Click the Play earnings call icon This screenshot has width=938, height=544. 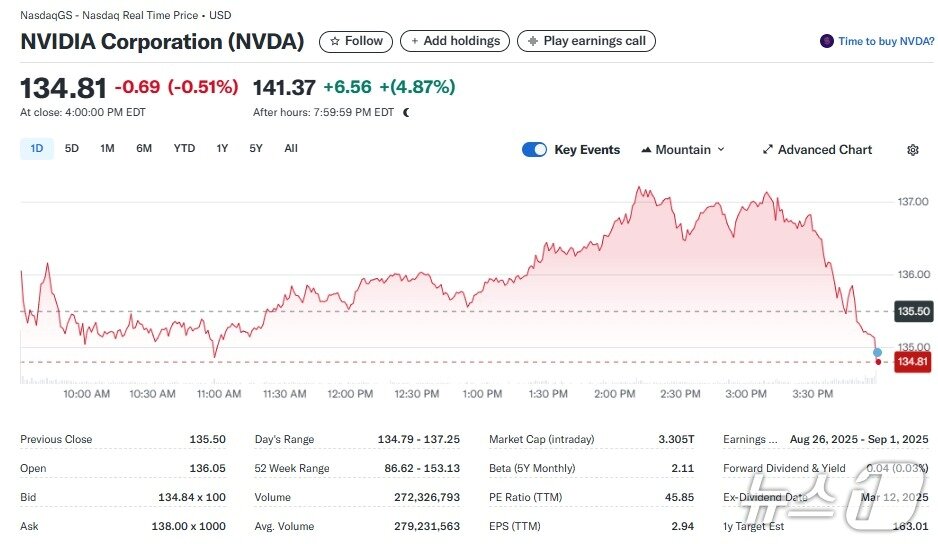tap(533, 41)
